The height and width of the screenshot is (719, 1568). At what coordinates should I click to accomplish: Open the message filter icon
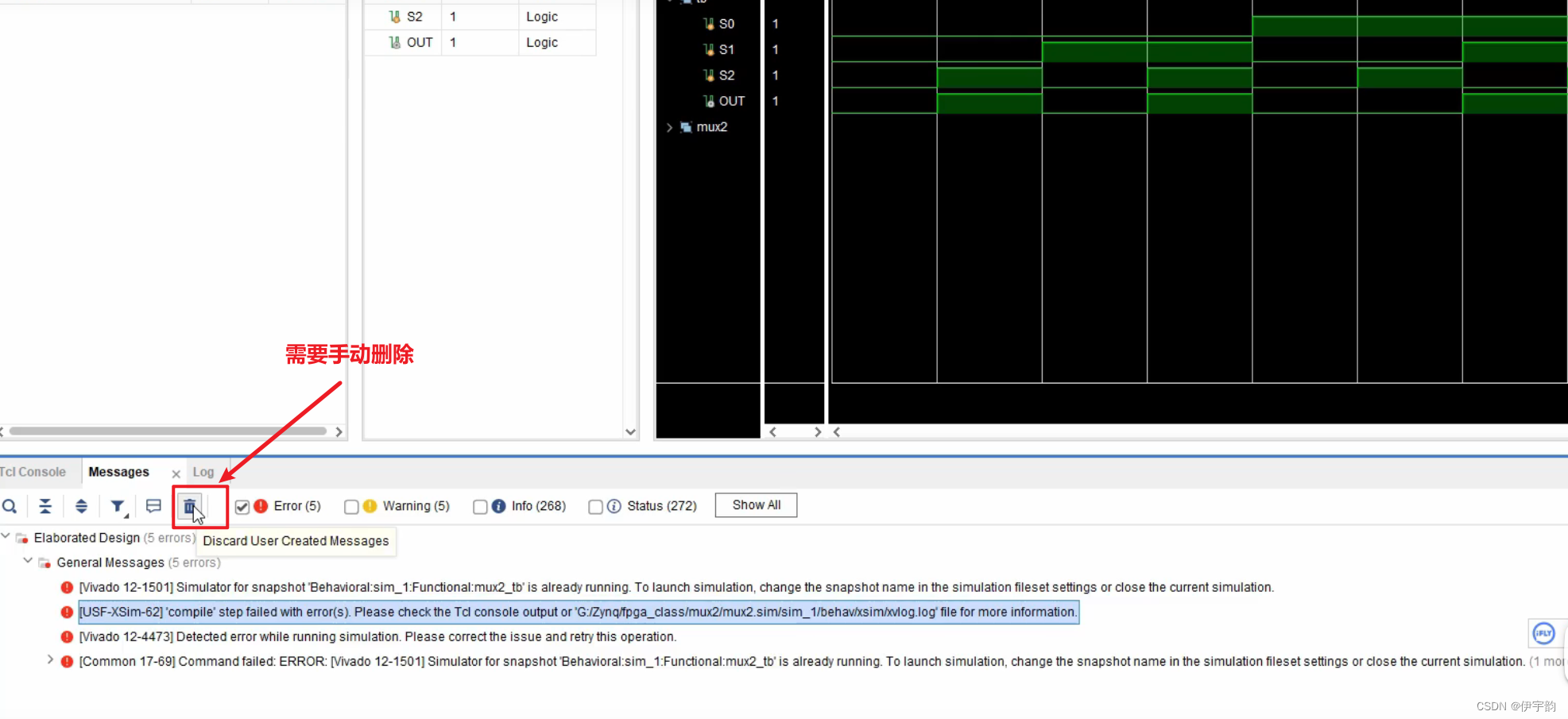click(117, 506)
